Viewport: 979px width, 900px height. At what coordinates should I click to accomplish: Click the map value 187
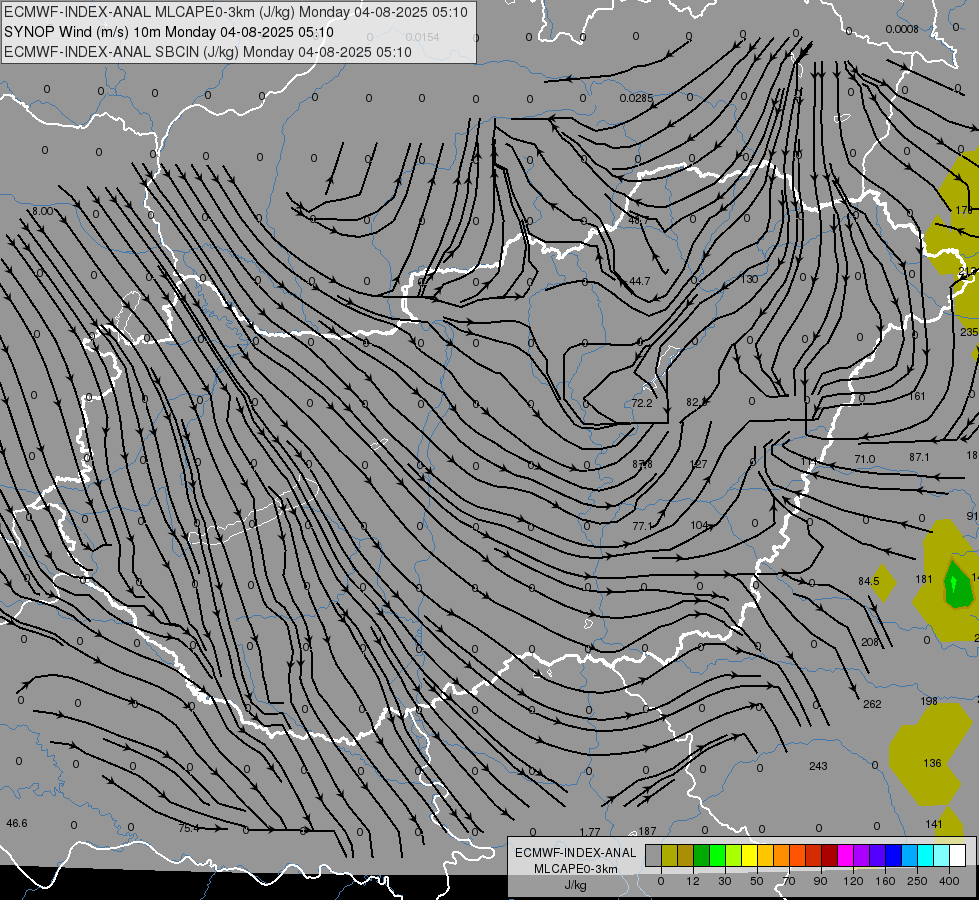click(x=647, y=831)
